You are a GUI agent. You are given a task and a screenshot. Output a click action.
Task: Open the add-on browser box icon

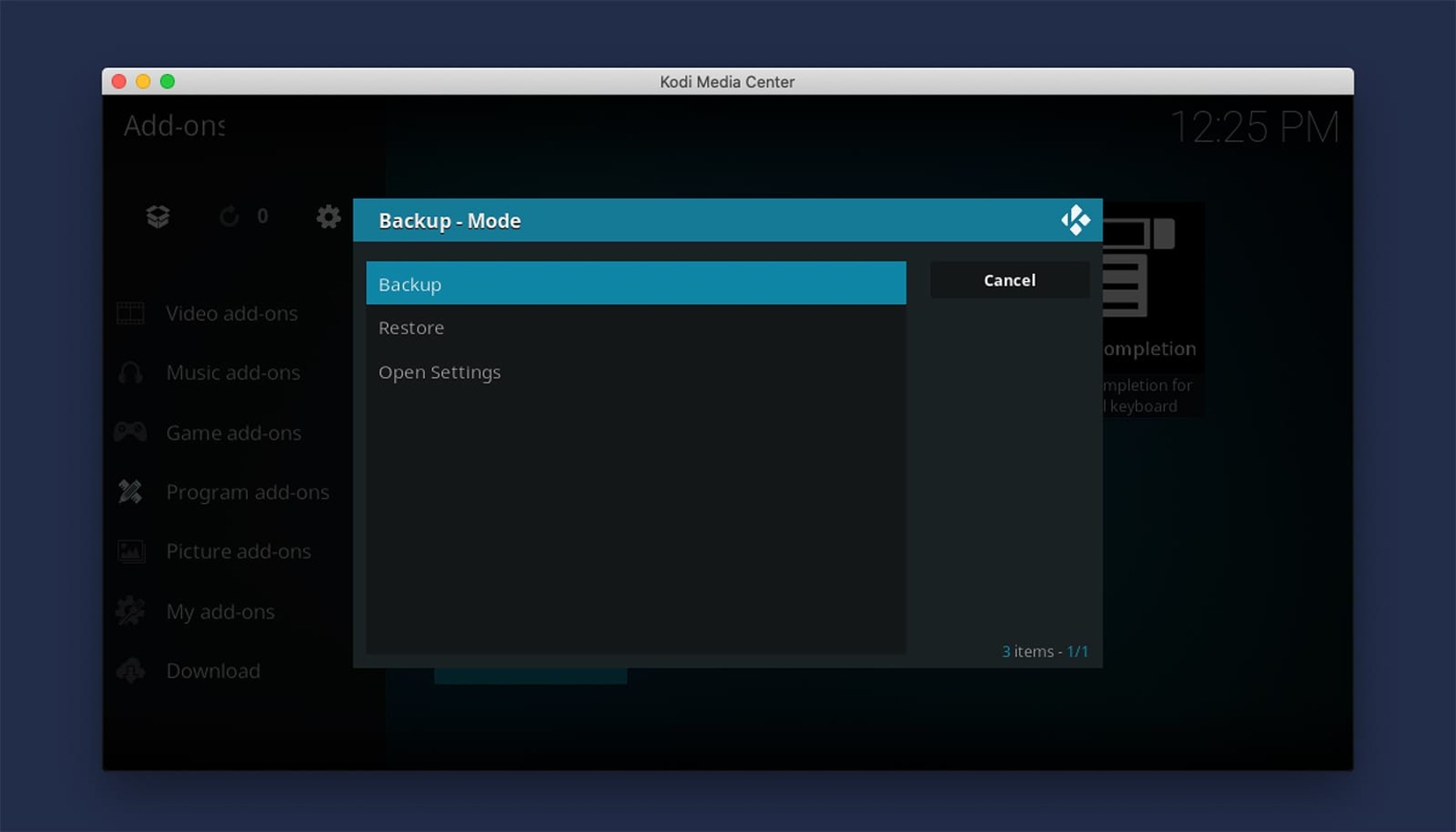coord(158,216)
